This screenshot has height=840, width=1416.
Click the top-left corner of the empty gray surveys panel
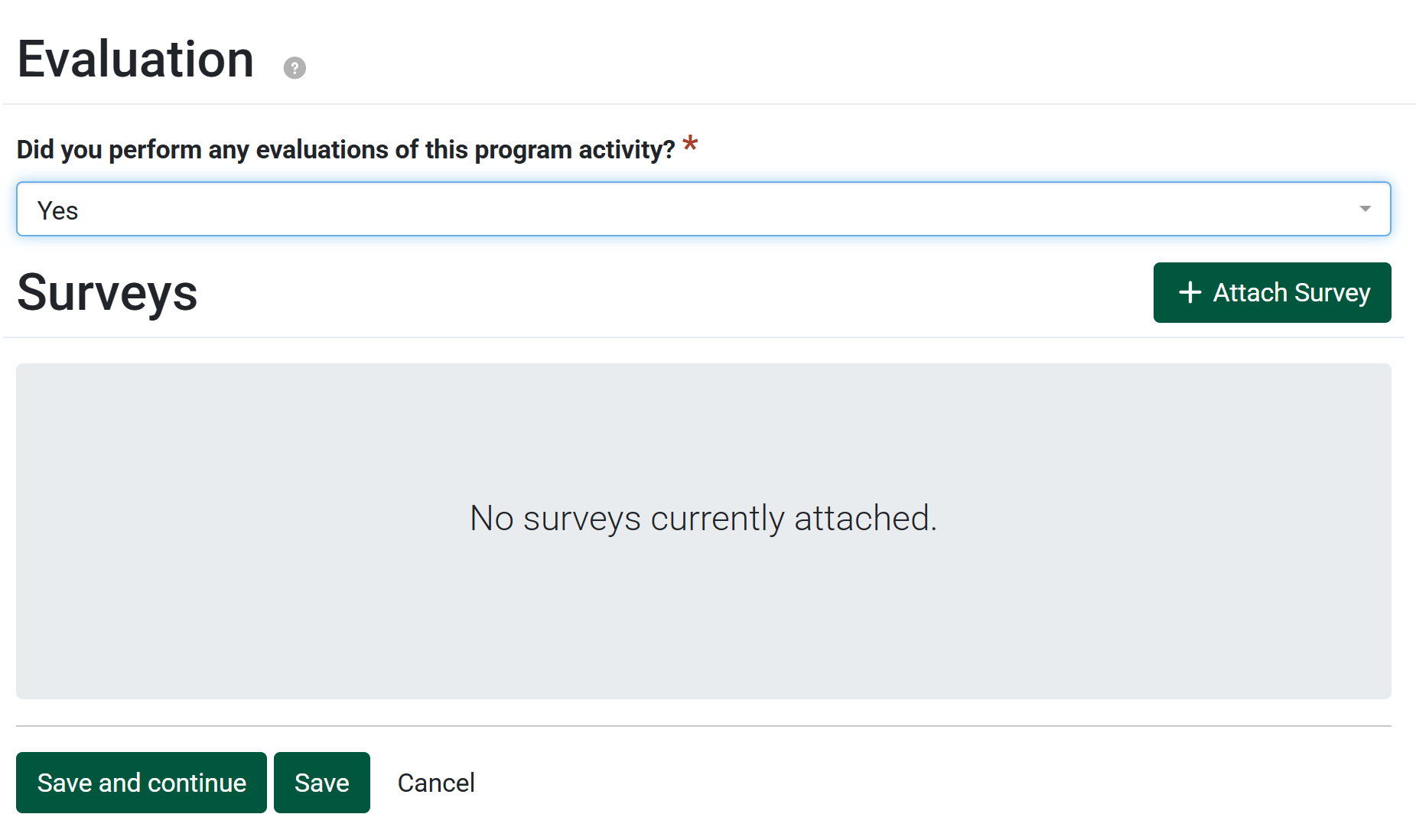click(23, 370)
